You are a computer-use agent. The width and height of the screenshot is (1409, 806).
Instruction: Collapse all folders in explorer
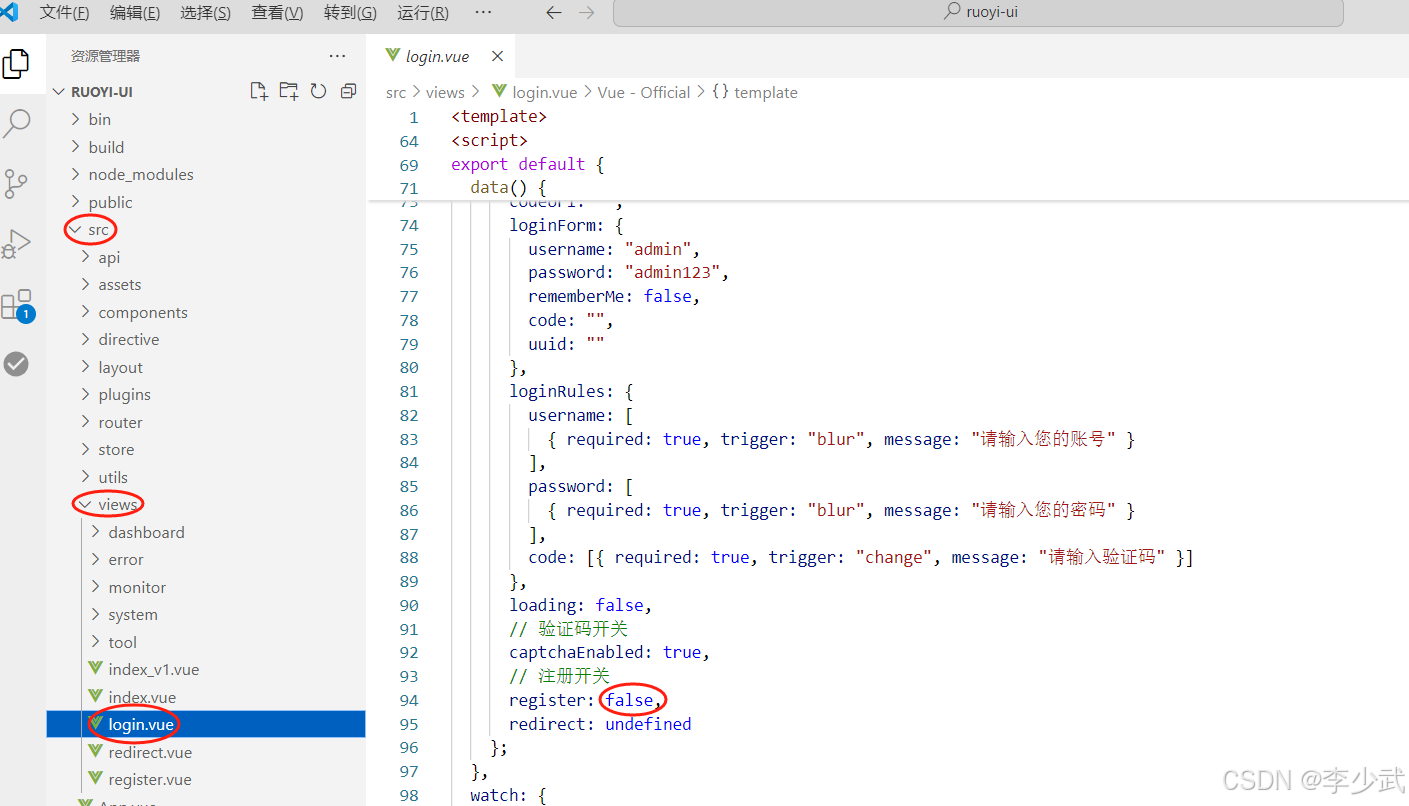[348, 91]
